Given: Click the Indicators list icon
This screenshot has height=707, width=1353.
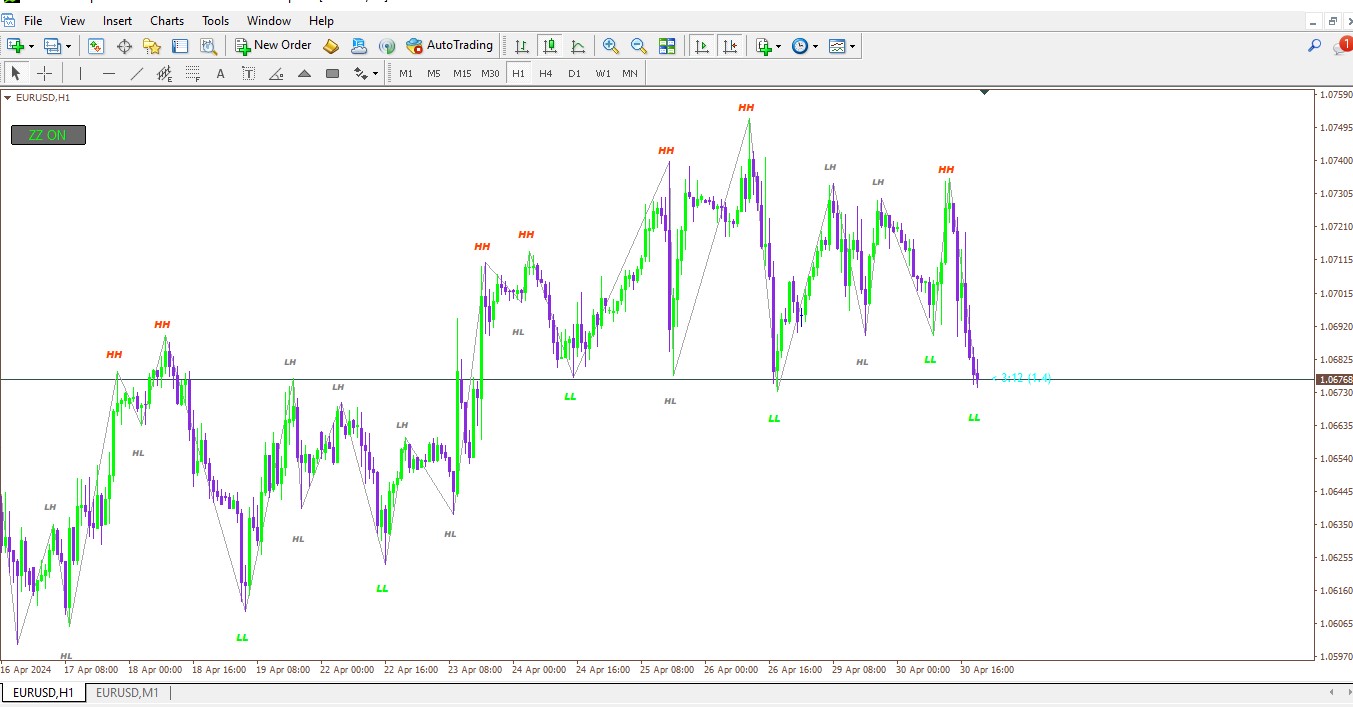Looking at the screenshot, I should pyautogui.click(x=763, y=46).
